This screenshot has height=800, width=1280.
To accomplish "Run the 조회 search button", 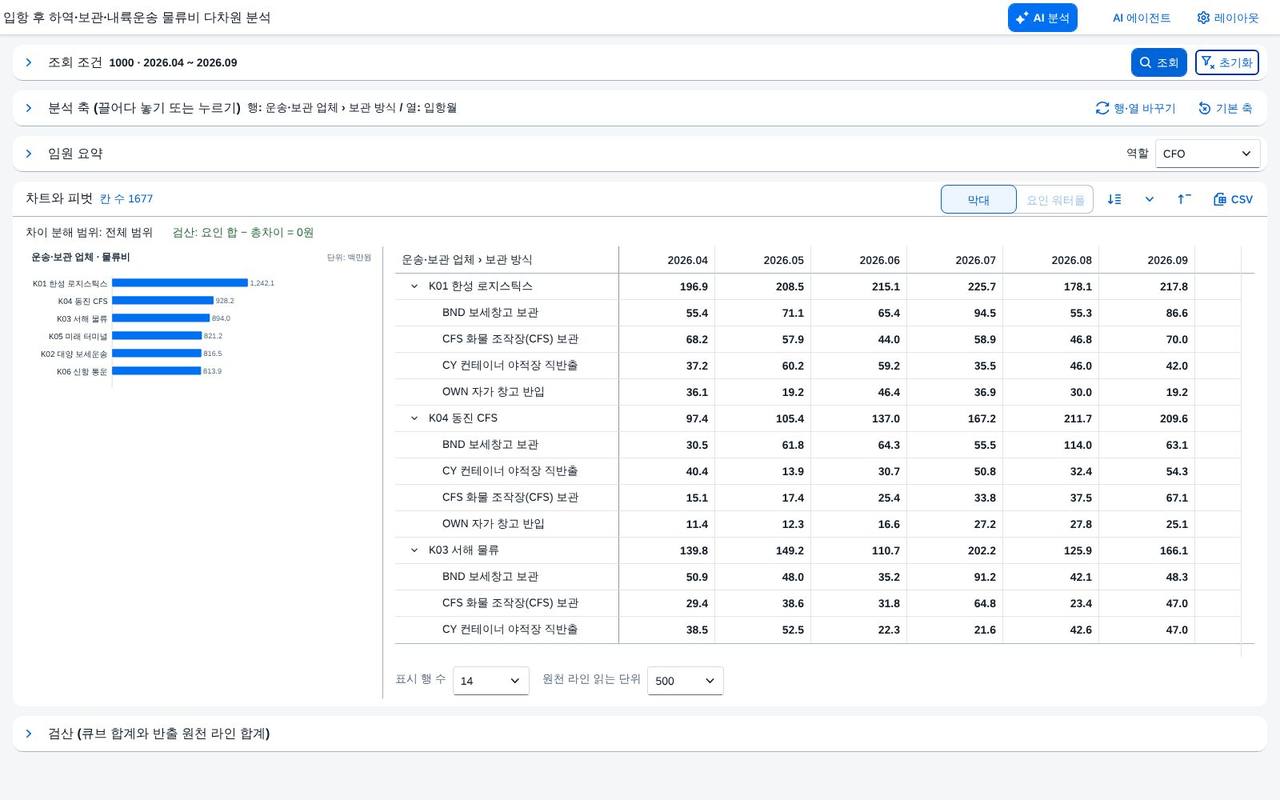I will 1159,62.
